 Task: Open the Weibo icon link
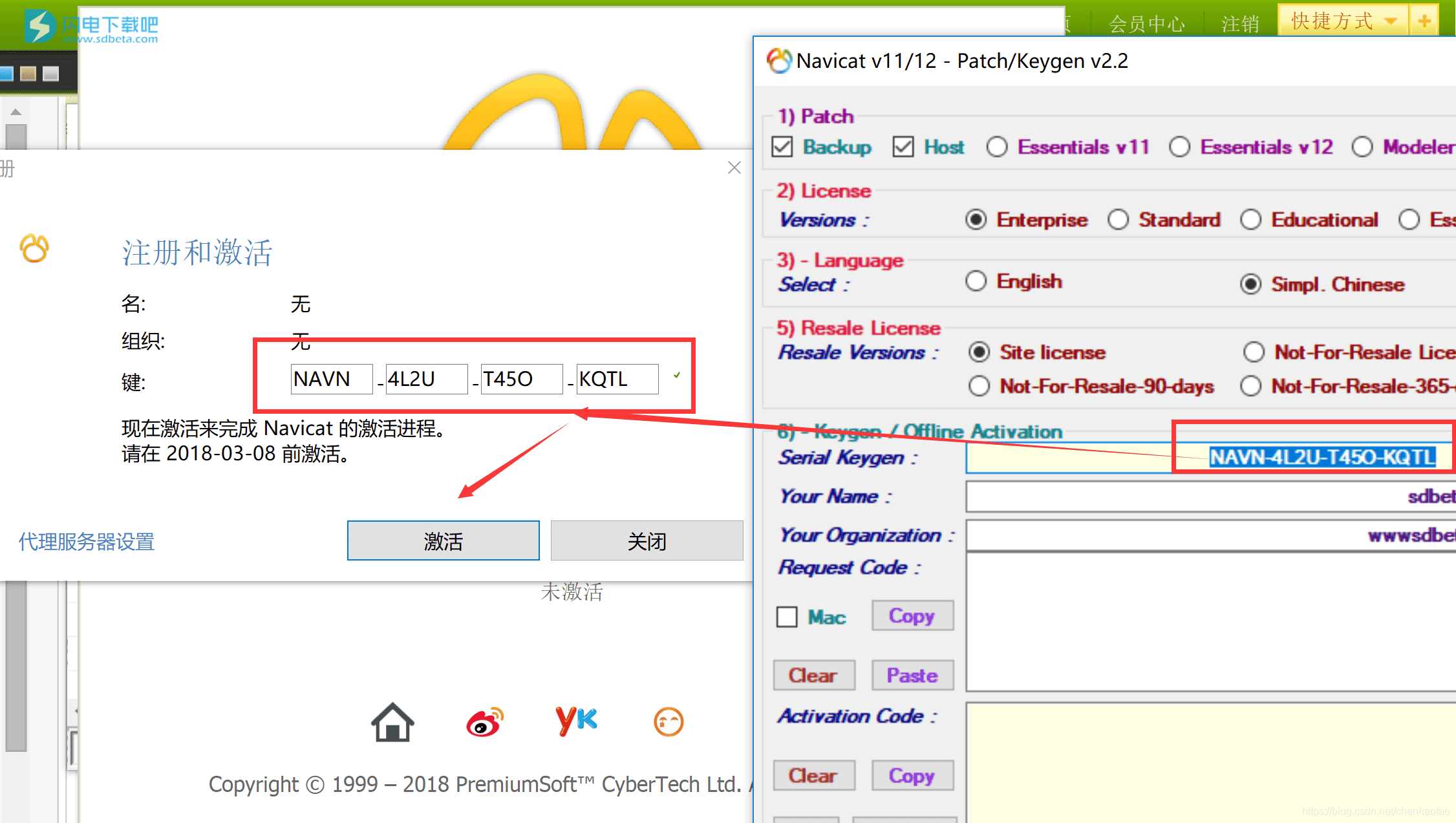click(x=485, y=722)
